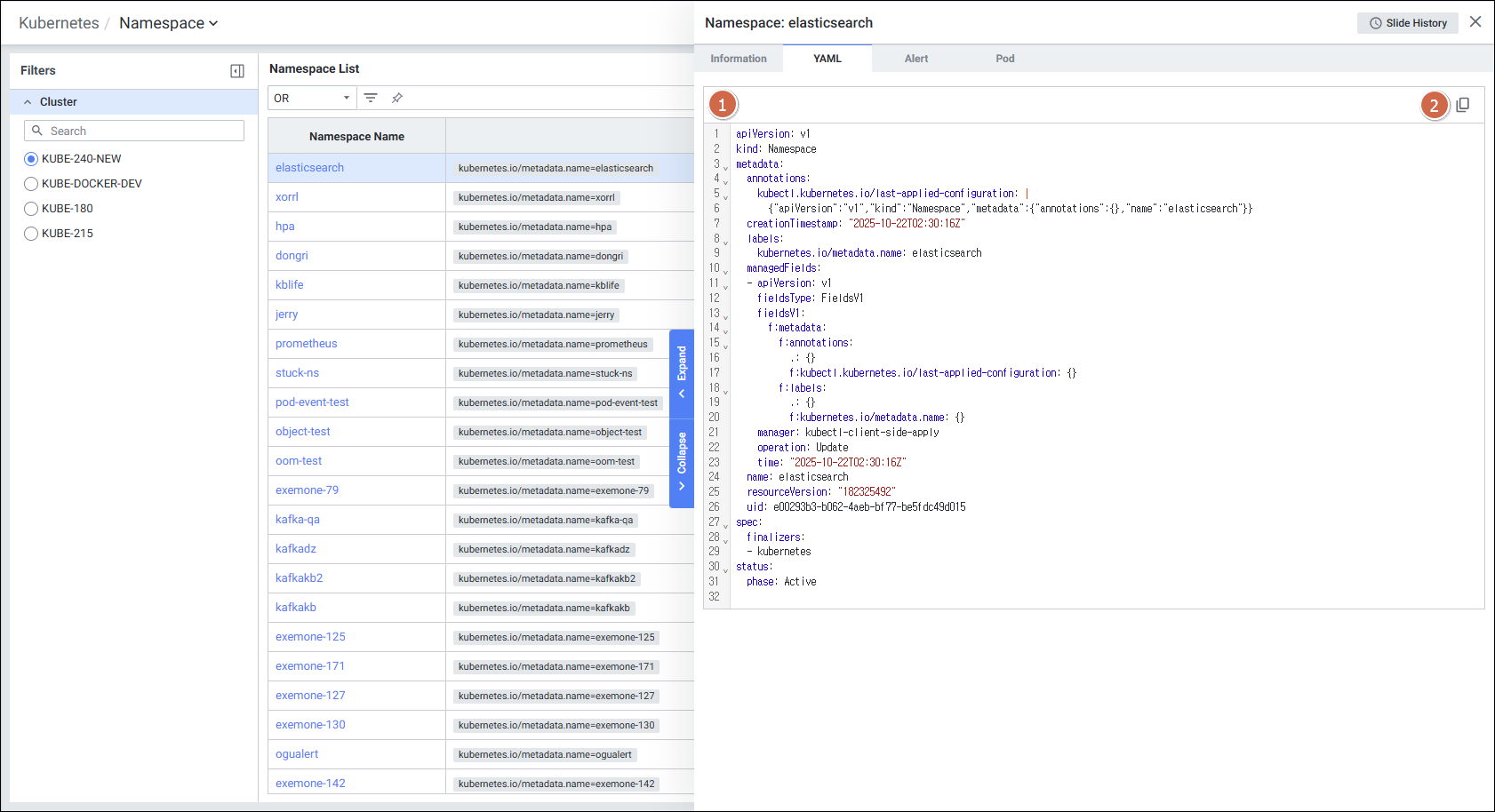The image size is (1495, 812).
Task: Click the Expand side panel handle
Action: [682, 373]
